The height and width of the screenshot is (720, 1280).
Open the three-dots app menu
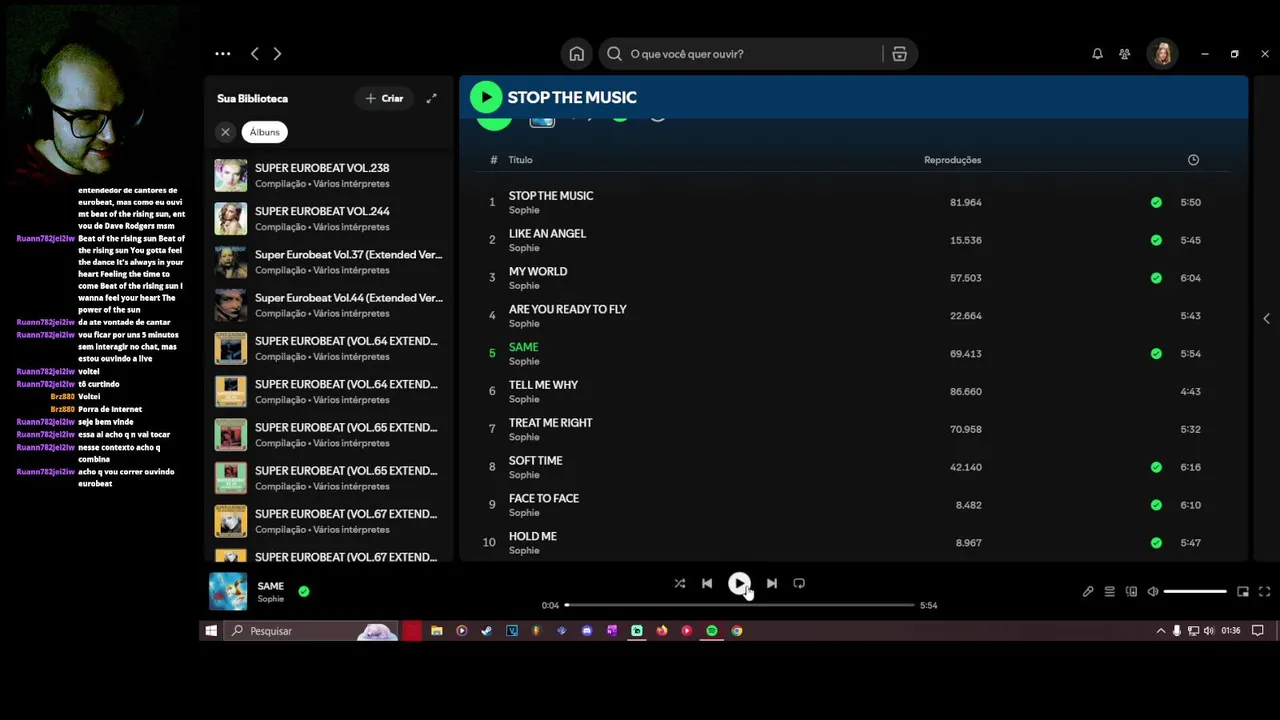point(222,54)
